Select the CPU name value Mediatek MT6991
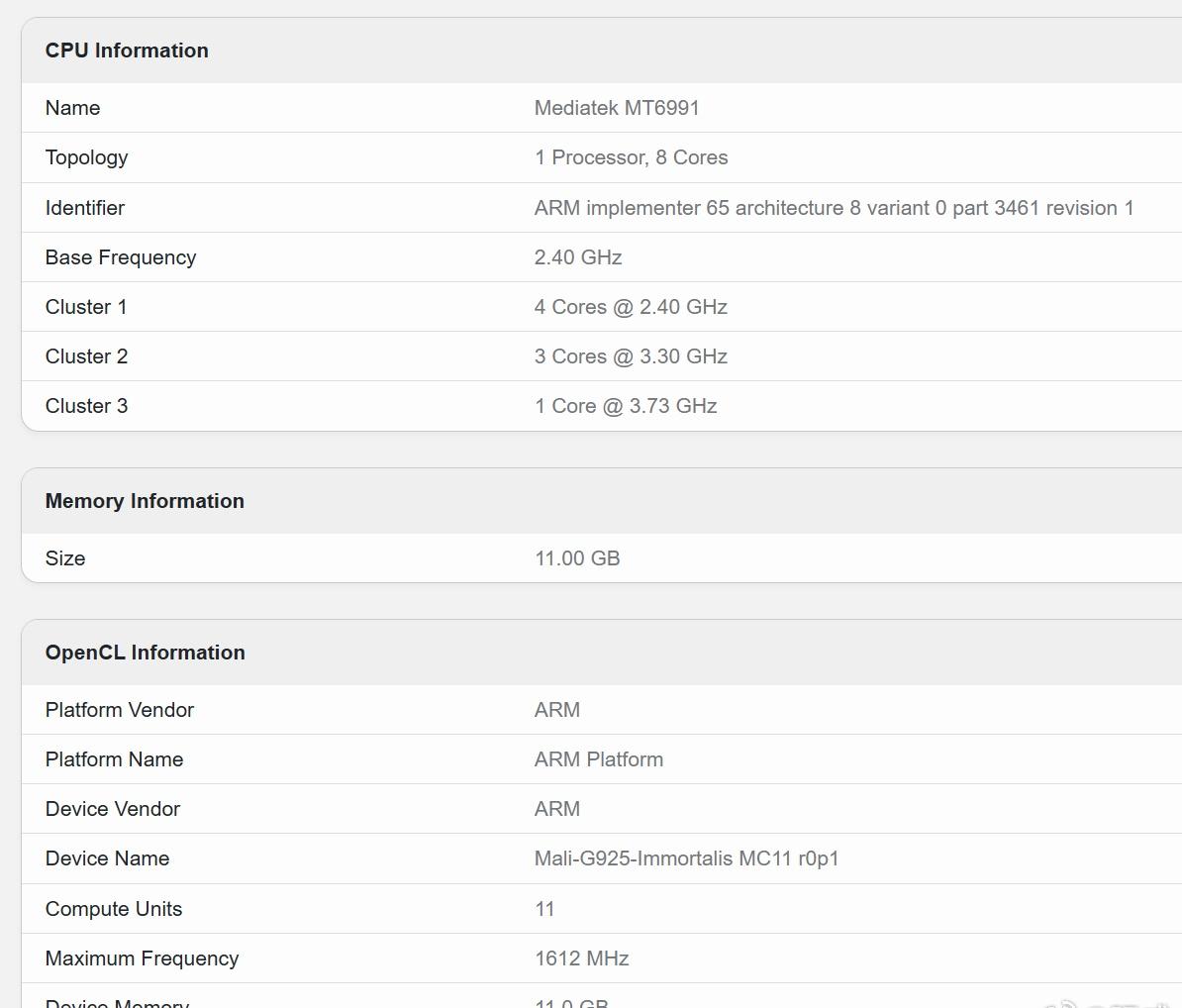 click(x=617, y=108)
